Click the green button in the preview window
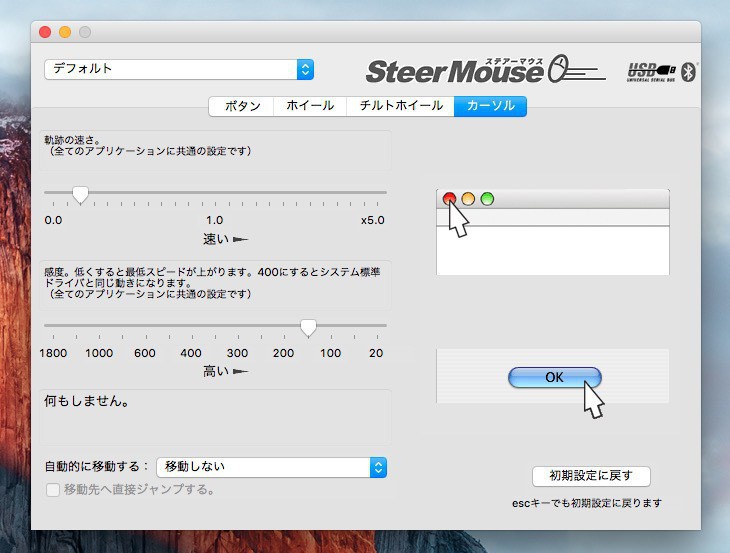 click(487, 199)
